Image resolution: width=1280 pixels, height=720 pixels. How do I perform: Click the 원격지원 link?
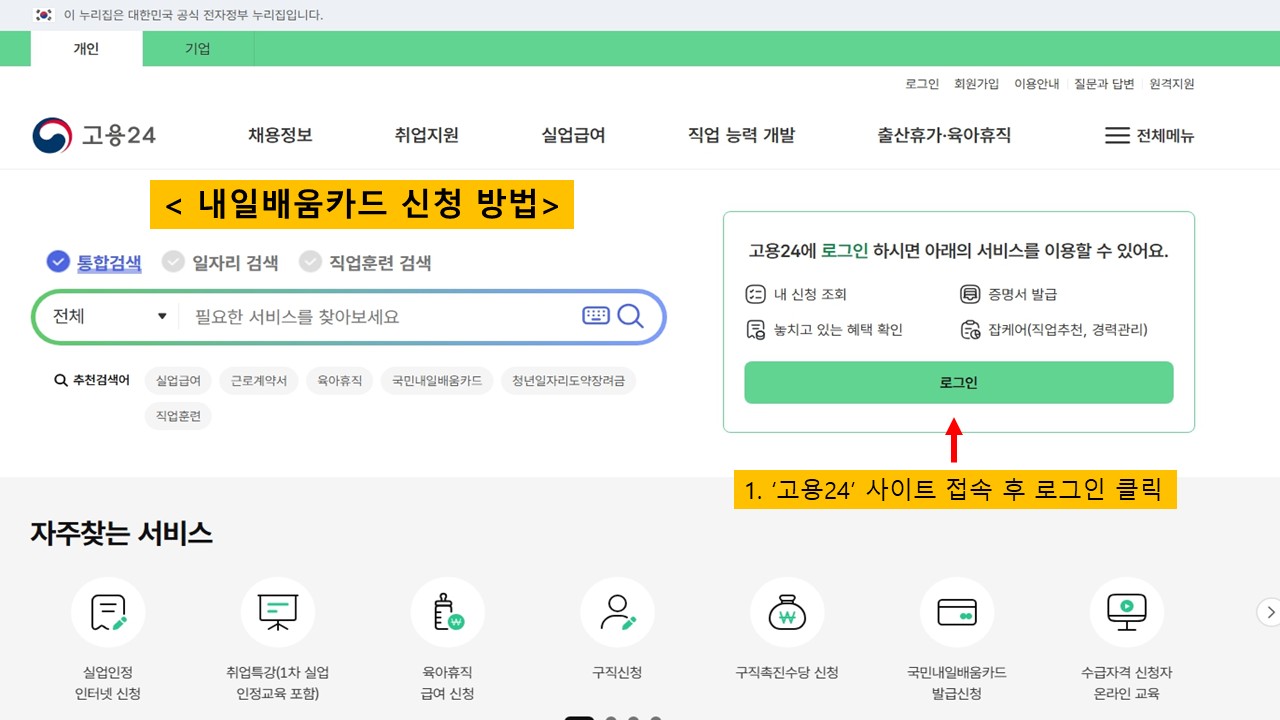pyautogui.click(x=1172, y=84)
